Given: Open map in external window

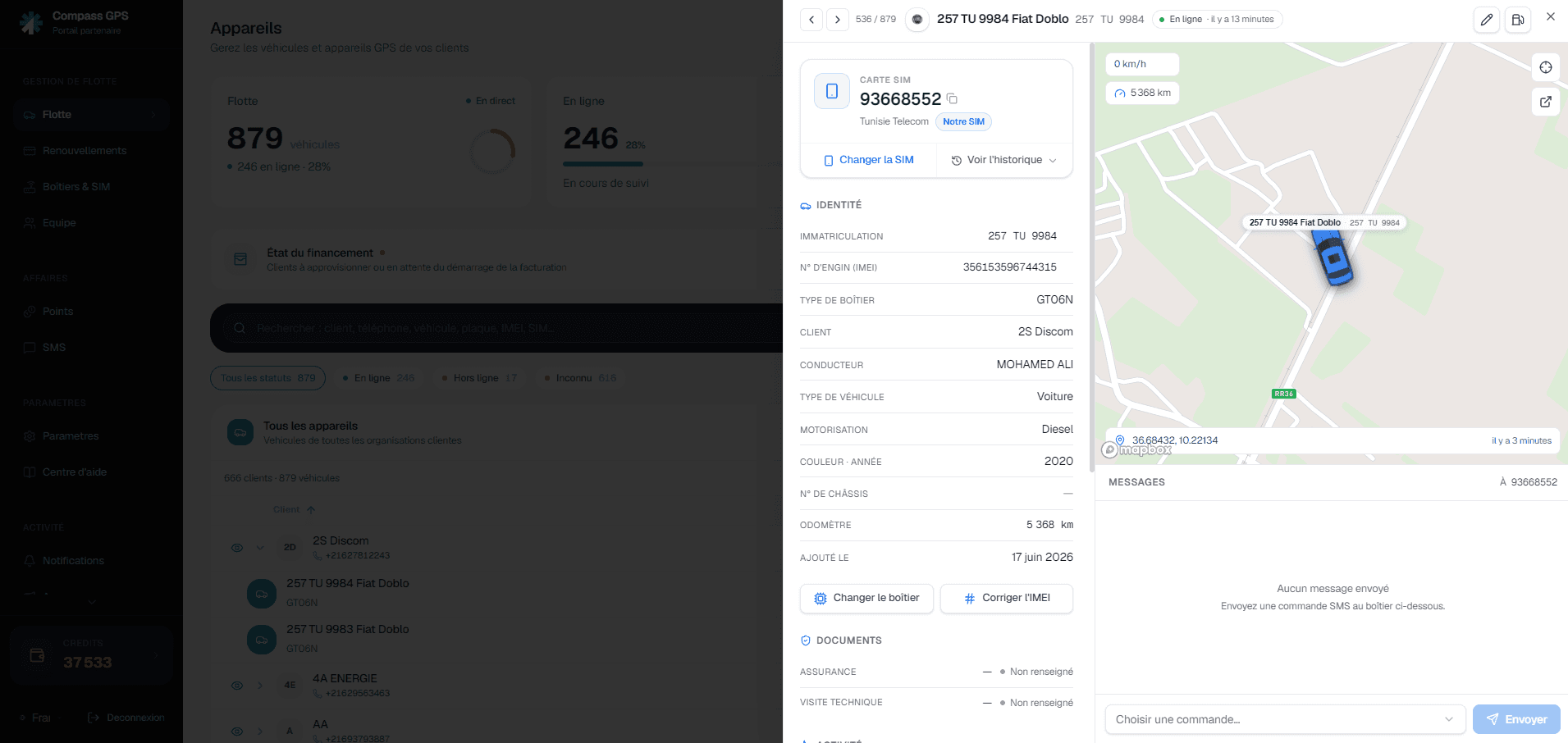Looking at the screenshot, I should coord(1546,102).
